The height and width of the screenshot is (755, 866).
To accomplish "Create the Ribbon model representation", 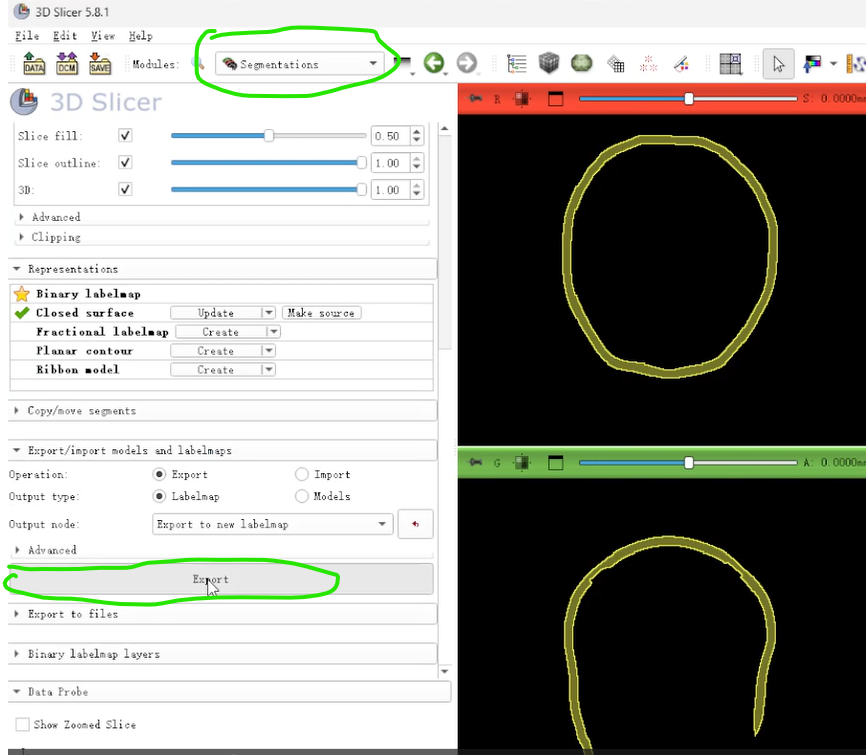I will tap(216, 369).
